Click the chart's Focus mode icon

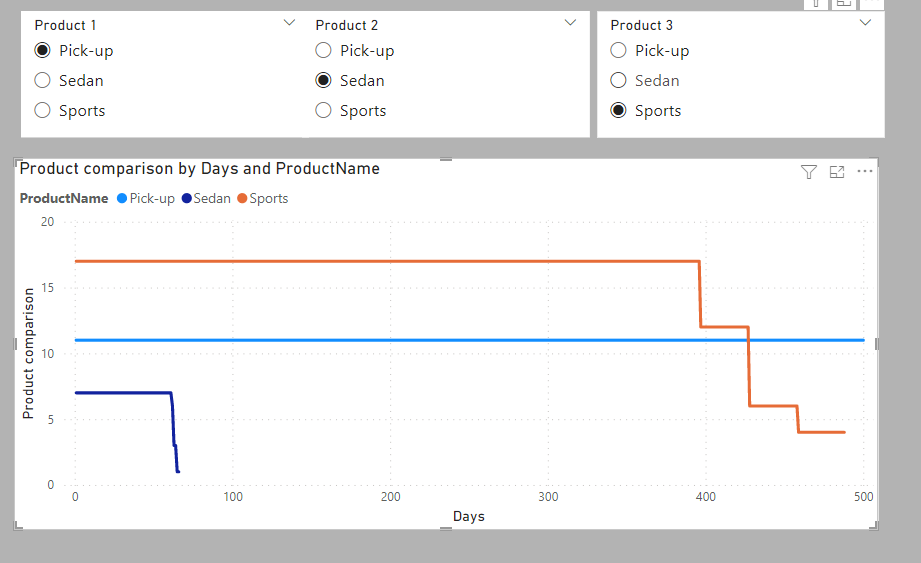pyautogui.click(x=836, y=171)
